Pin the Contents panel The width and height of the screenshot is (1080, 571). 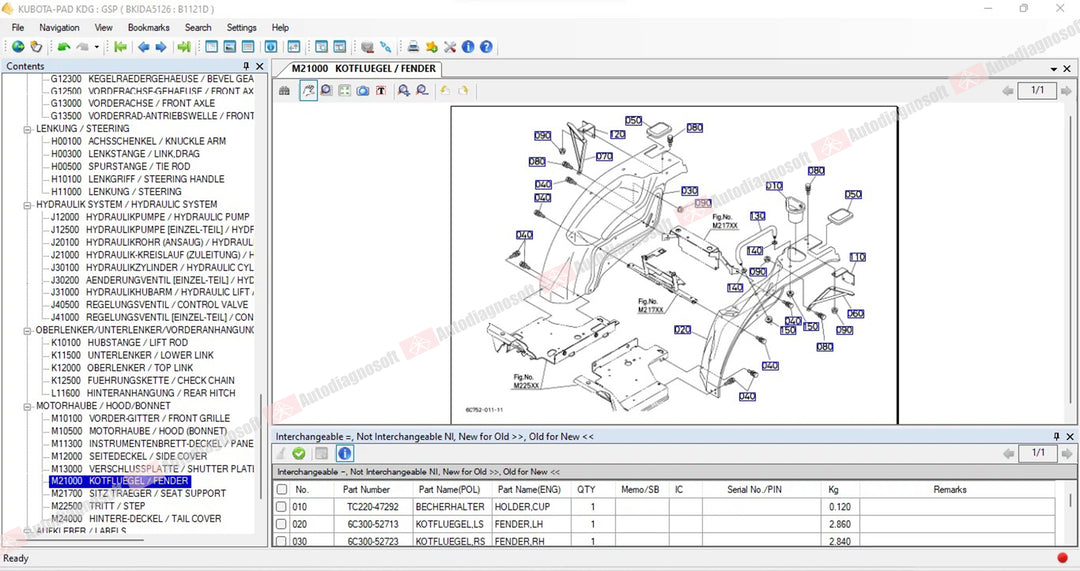246,66
